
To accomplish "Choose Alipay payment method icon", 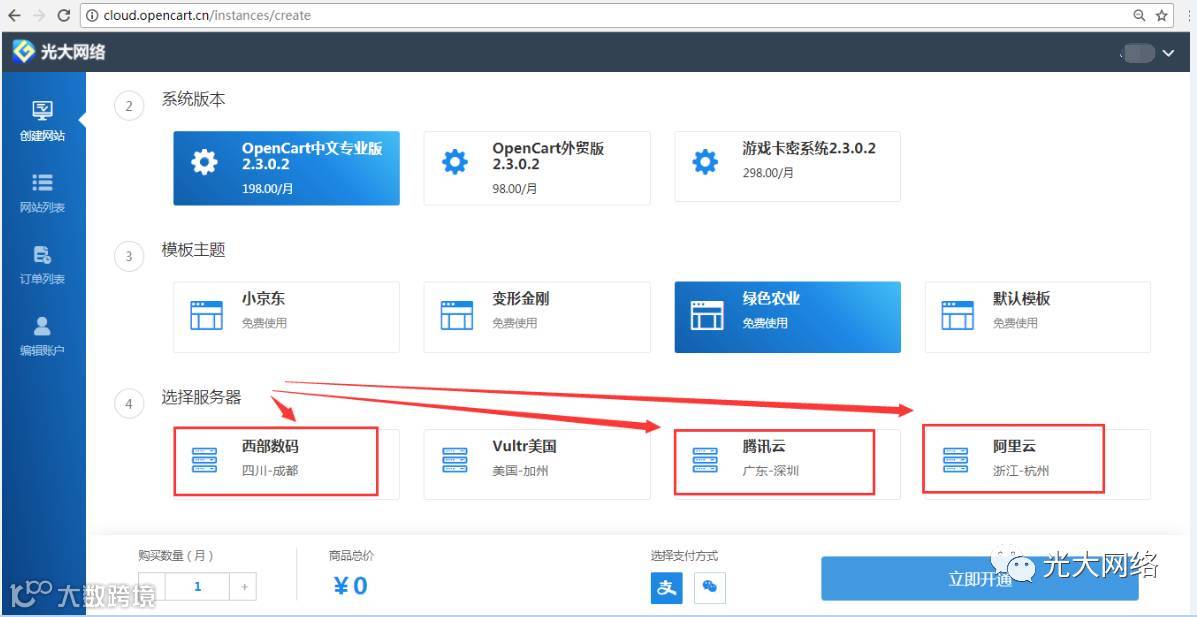I will pos(667,586).
